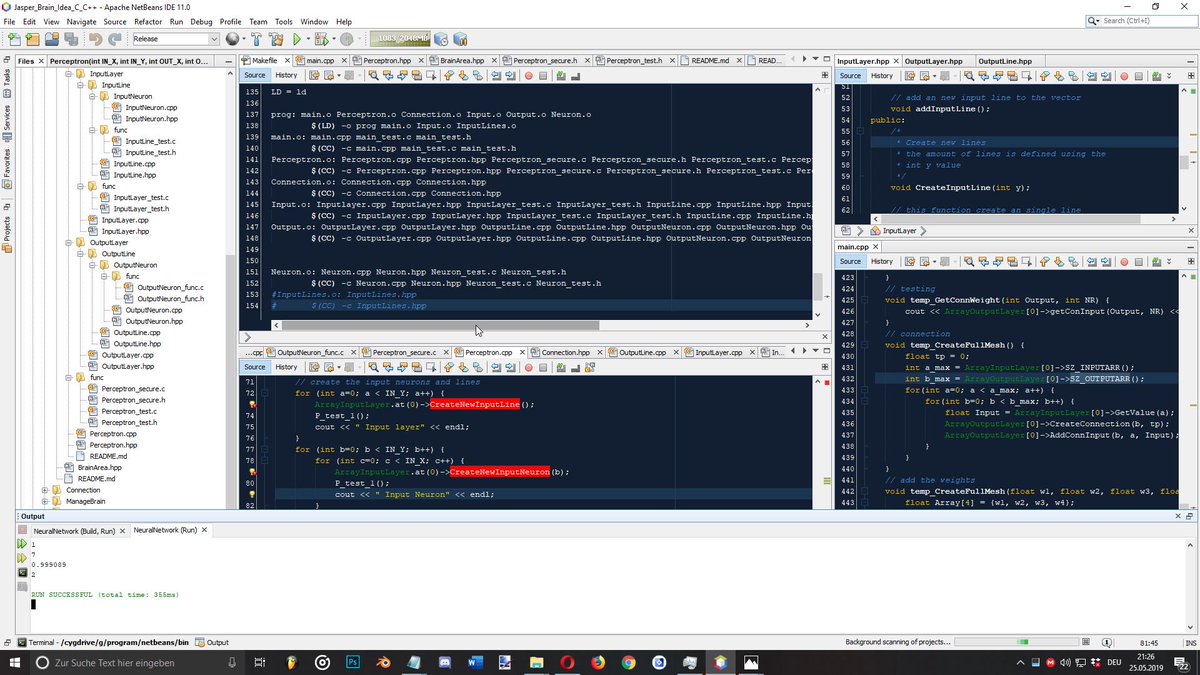Viewport: 1200px width, 675px height.
Task: Click the Profile Project toolbar icon
Action: point(347,39)
